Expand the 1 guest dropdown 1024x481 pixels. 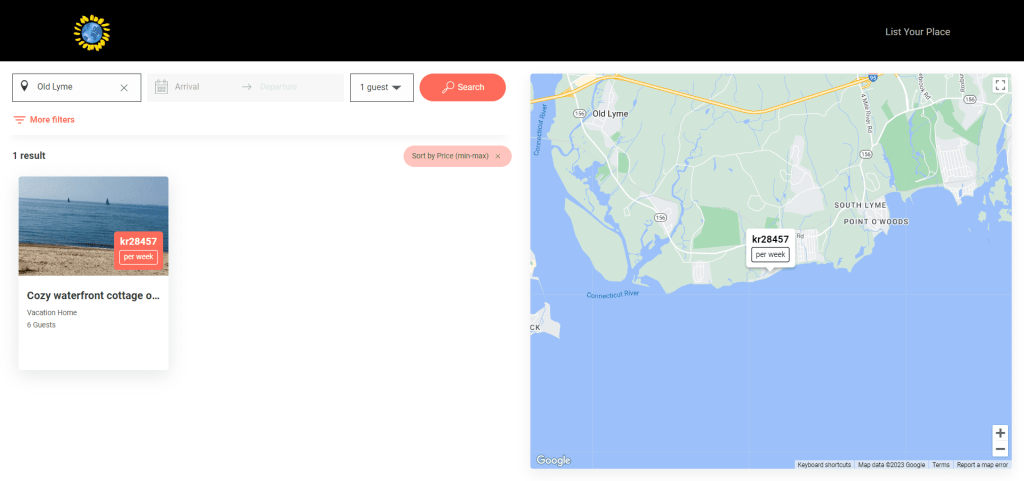coord(382,87)
